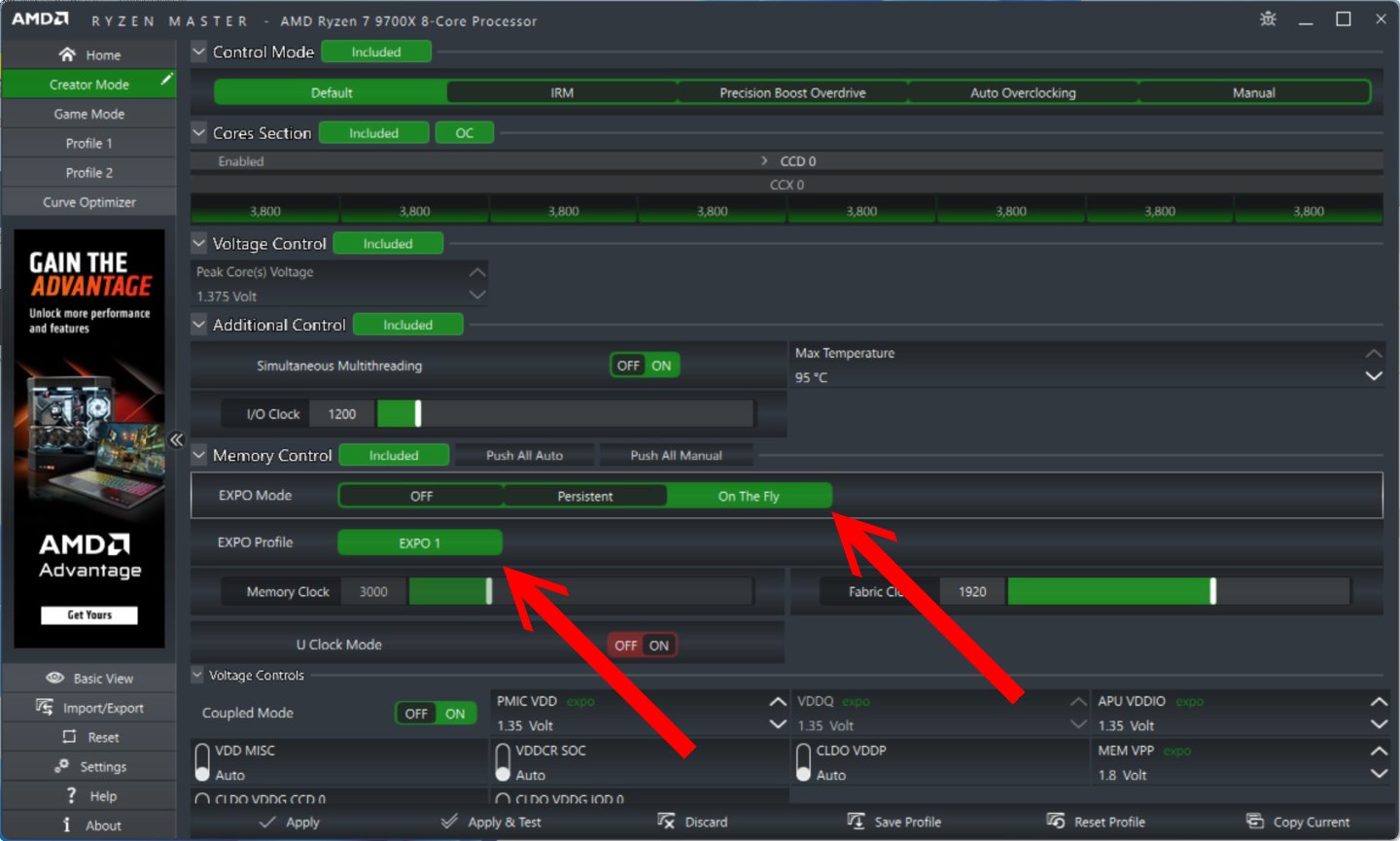Decrease APU VDDIO voltage down arrow
The image size is (1400, 841).
1379,724
